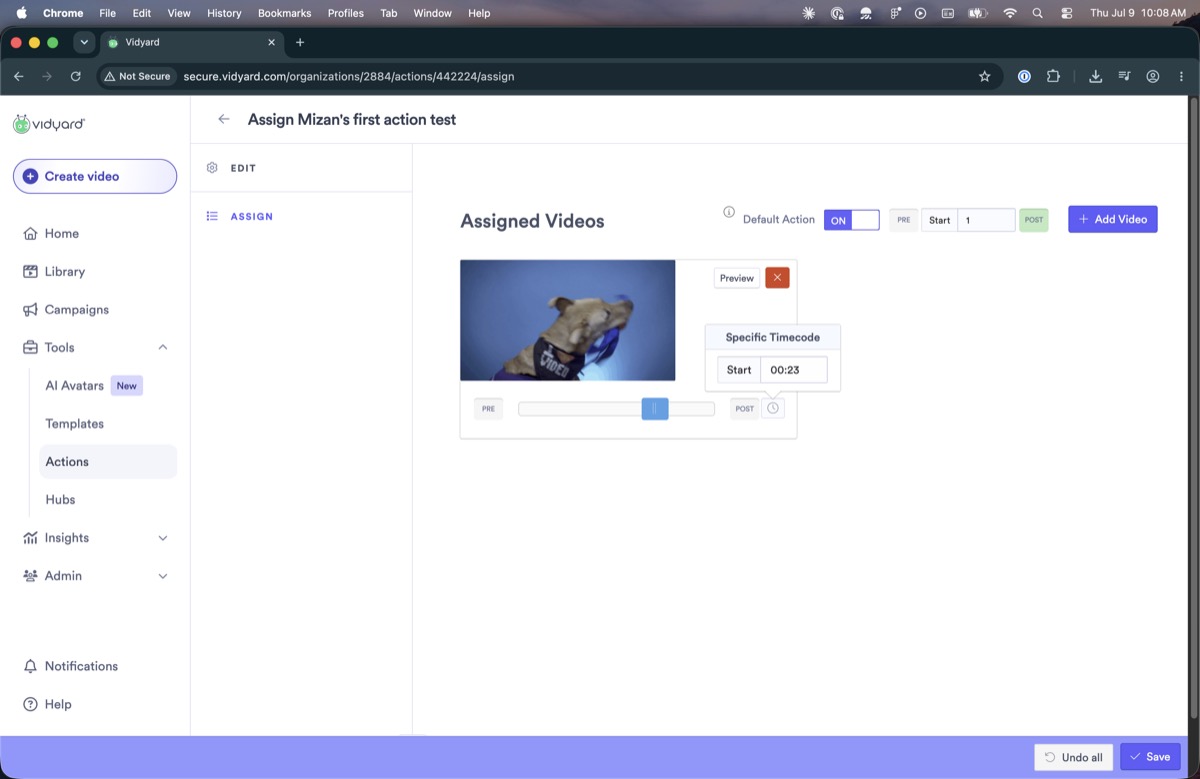Click the Insights chart icon

click(x=30, y=537)
